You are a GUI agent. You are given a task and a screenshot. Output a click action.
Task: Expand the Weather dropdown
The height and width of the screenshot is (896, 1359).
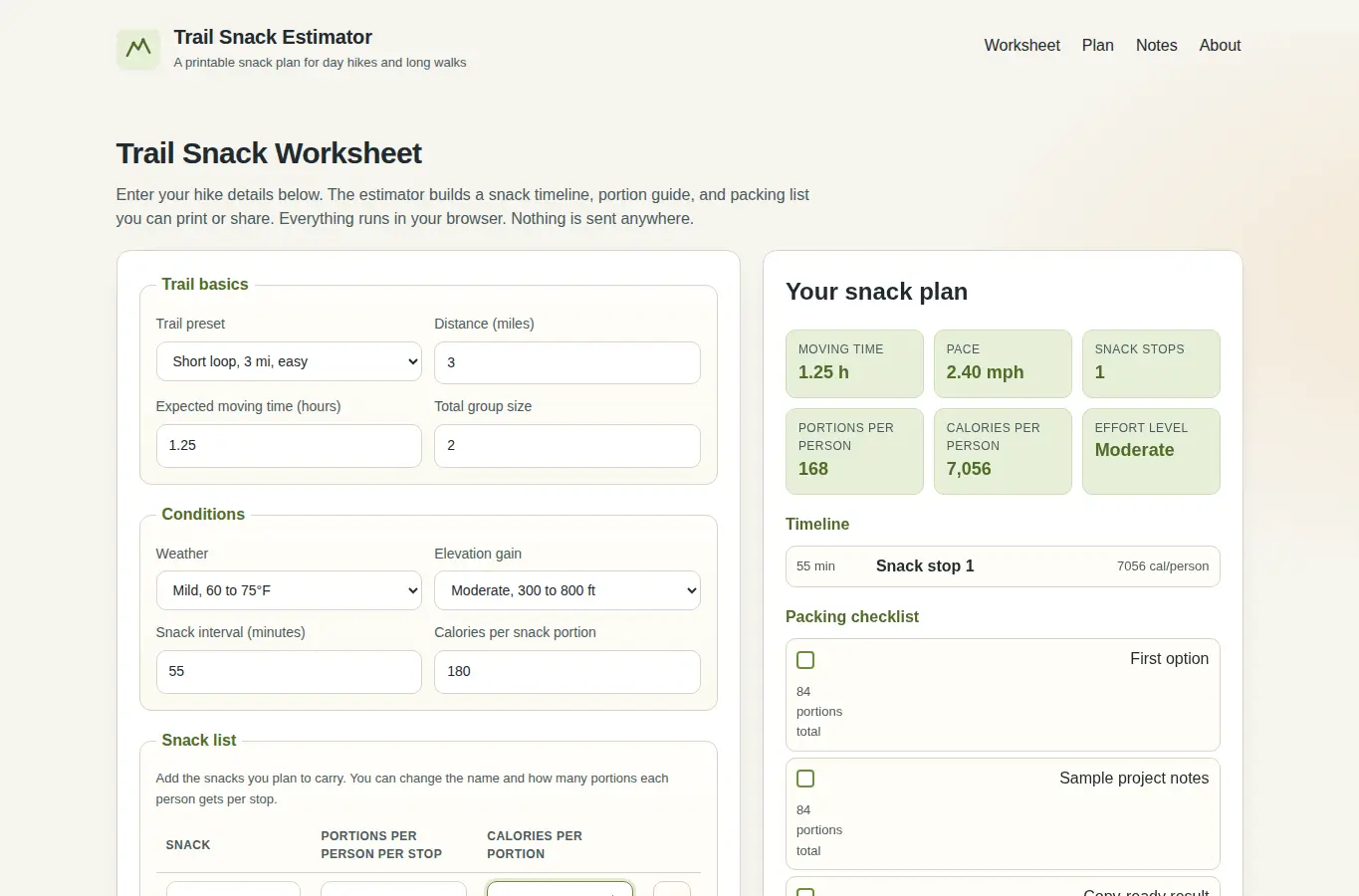[289, 590]
